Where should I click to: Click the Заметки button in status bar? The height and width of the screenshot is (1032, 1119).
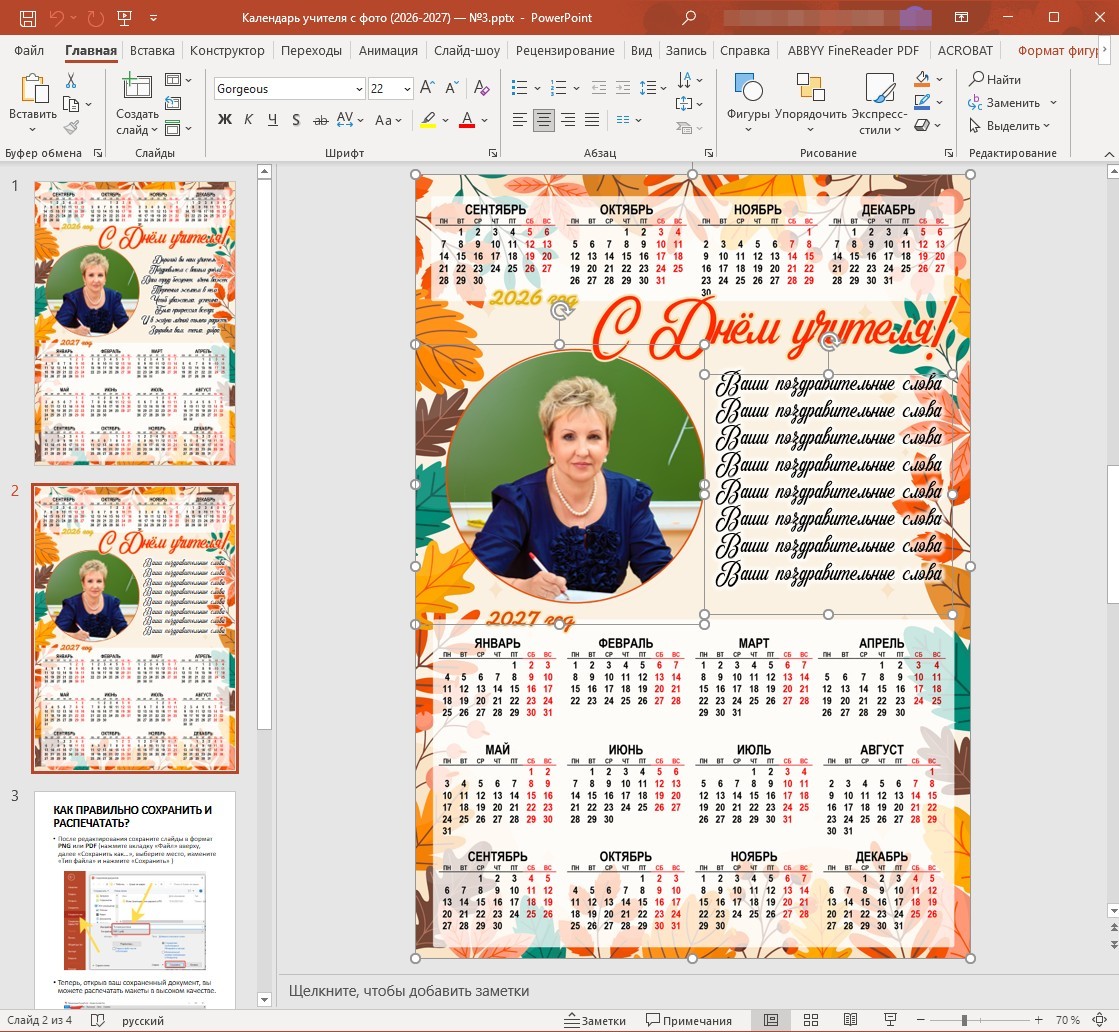(595, 1021)
